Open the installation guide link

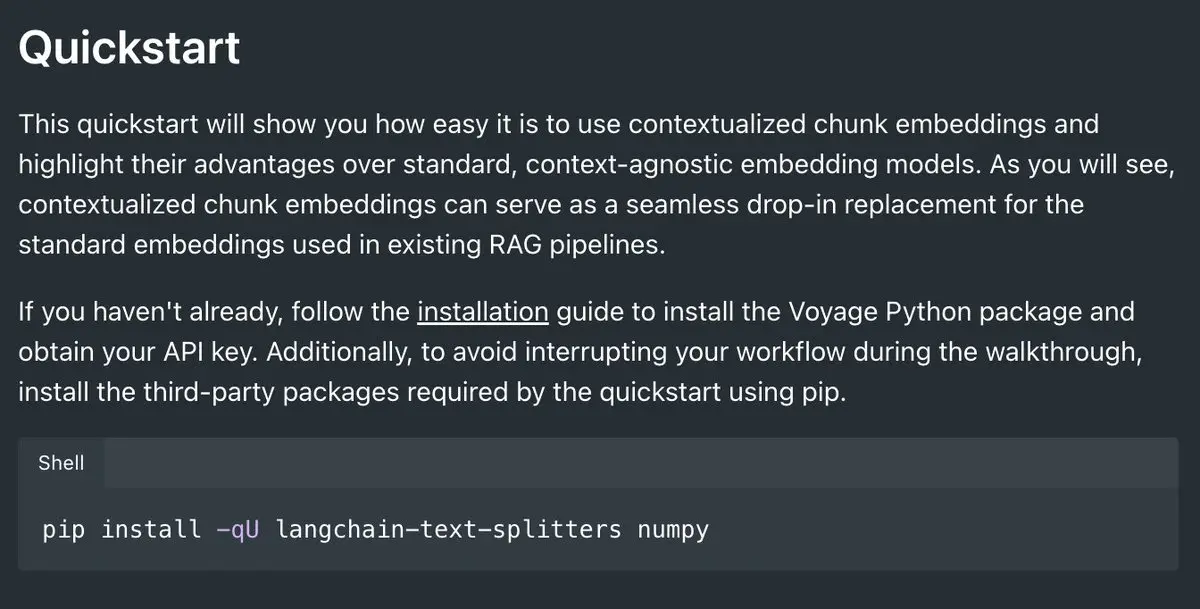tap(483, 312)
